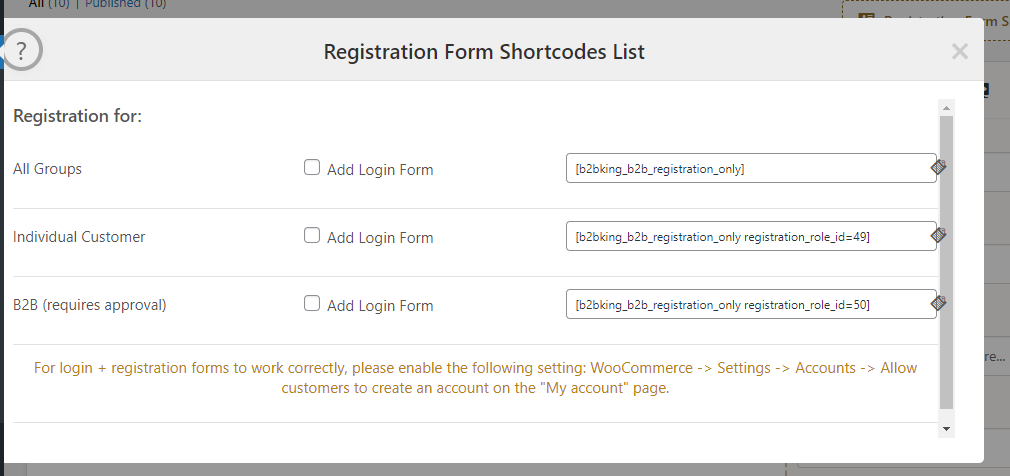Image resolution: width=1010 pixels, height=476 pixels.
Task: Copy the All Groups shortcode via clipboard icon
Action: click(x=939, y=167)
